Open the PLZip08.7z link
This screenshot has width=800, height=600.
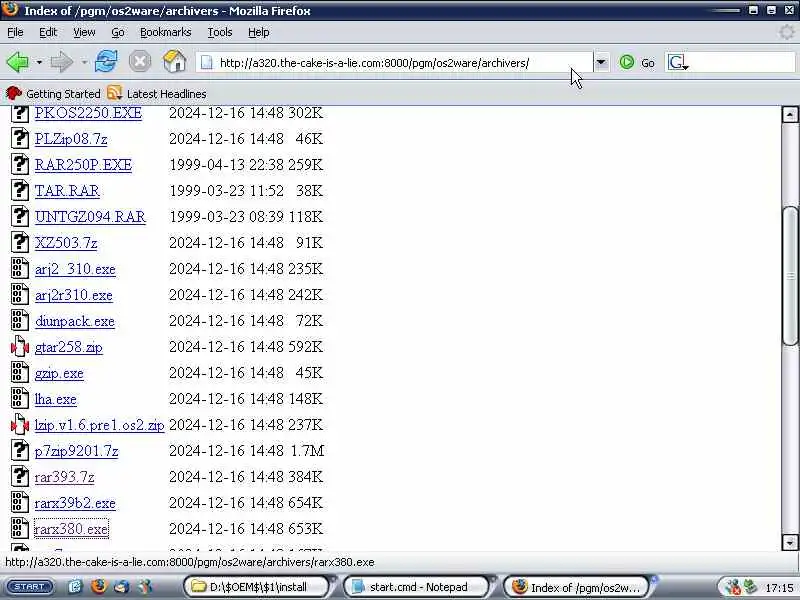pos(71,139)
